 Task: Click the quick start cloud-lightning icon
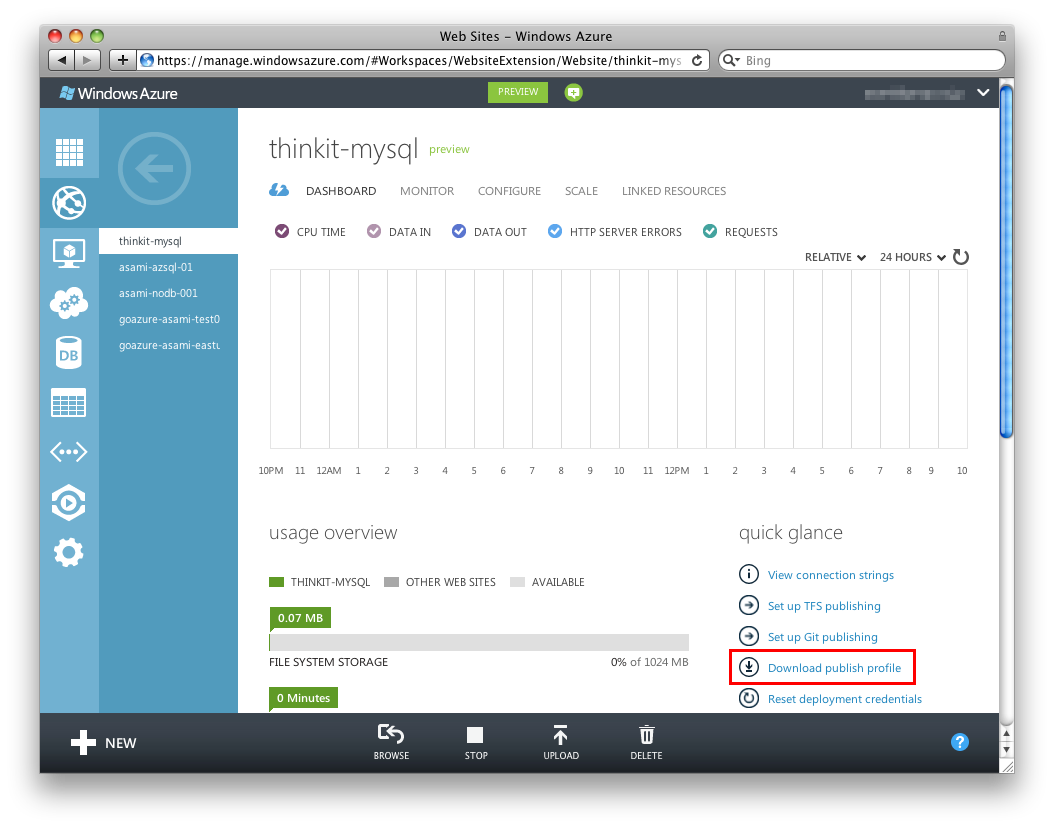point(279,190)
